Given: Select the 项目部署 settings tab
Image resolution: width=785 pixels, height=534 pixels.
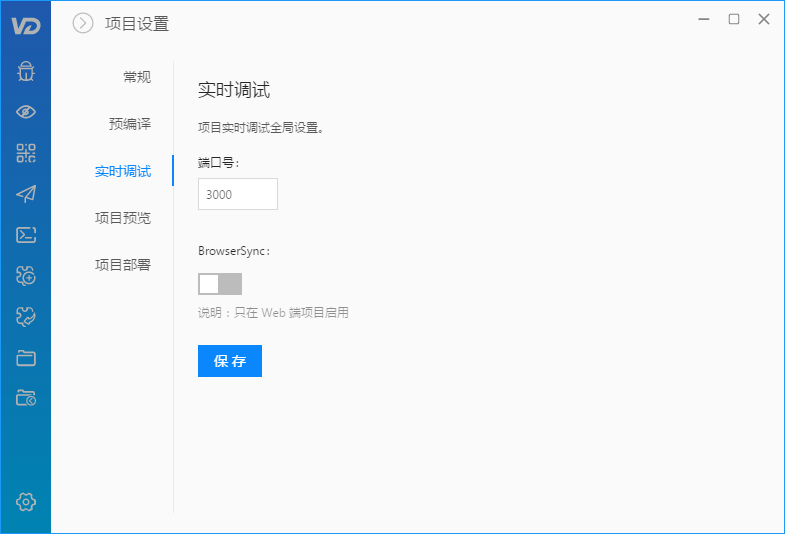Looking at the screenshot, I should click(x=123, y=265).
